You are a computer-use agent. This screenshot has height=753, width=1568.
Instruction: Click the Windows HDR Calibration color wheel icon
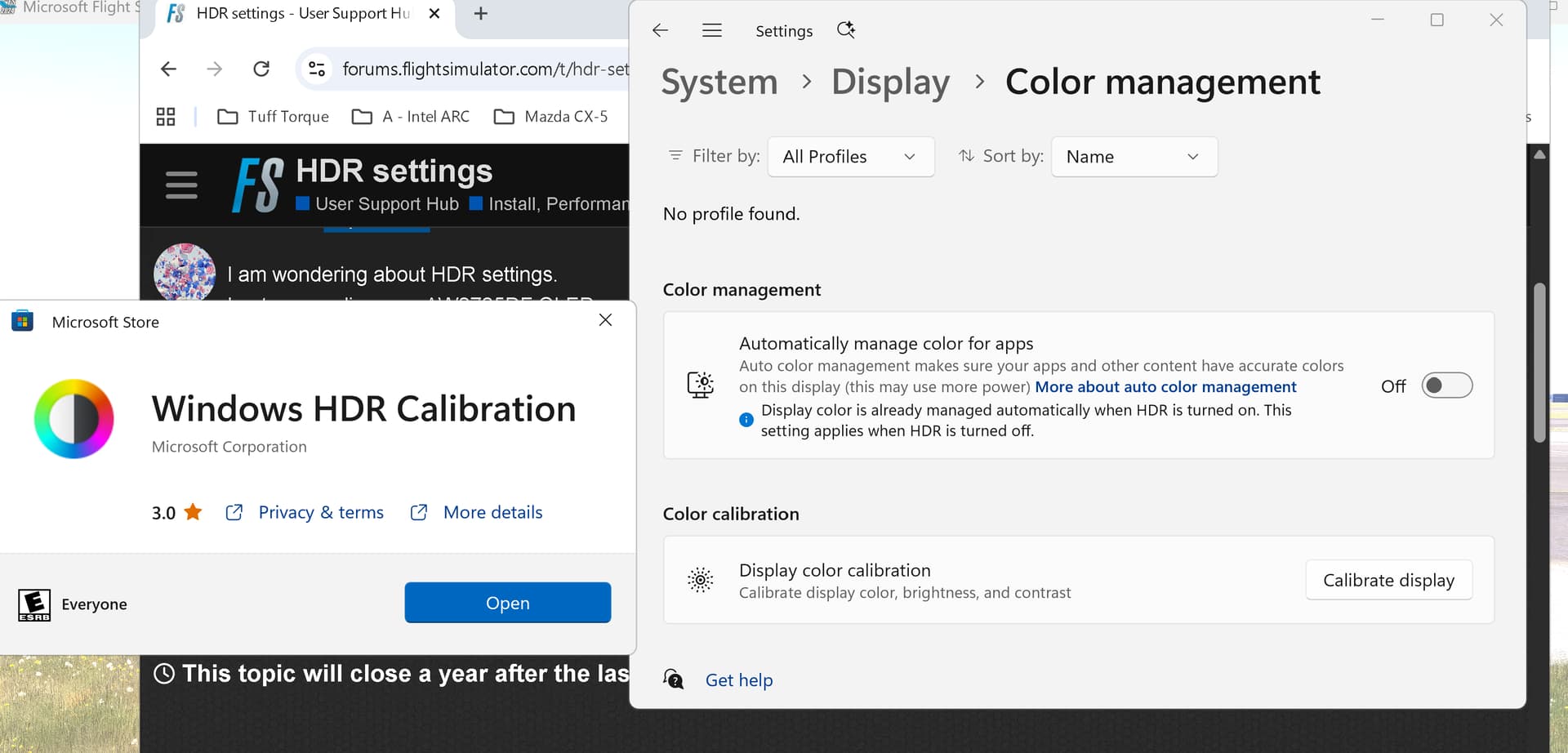(x=73, y=419)
